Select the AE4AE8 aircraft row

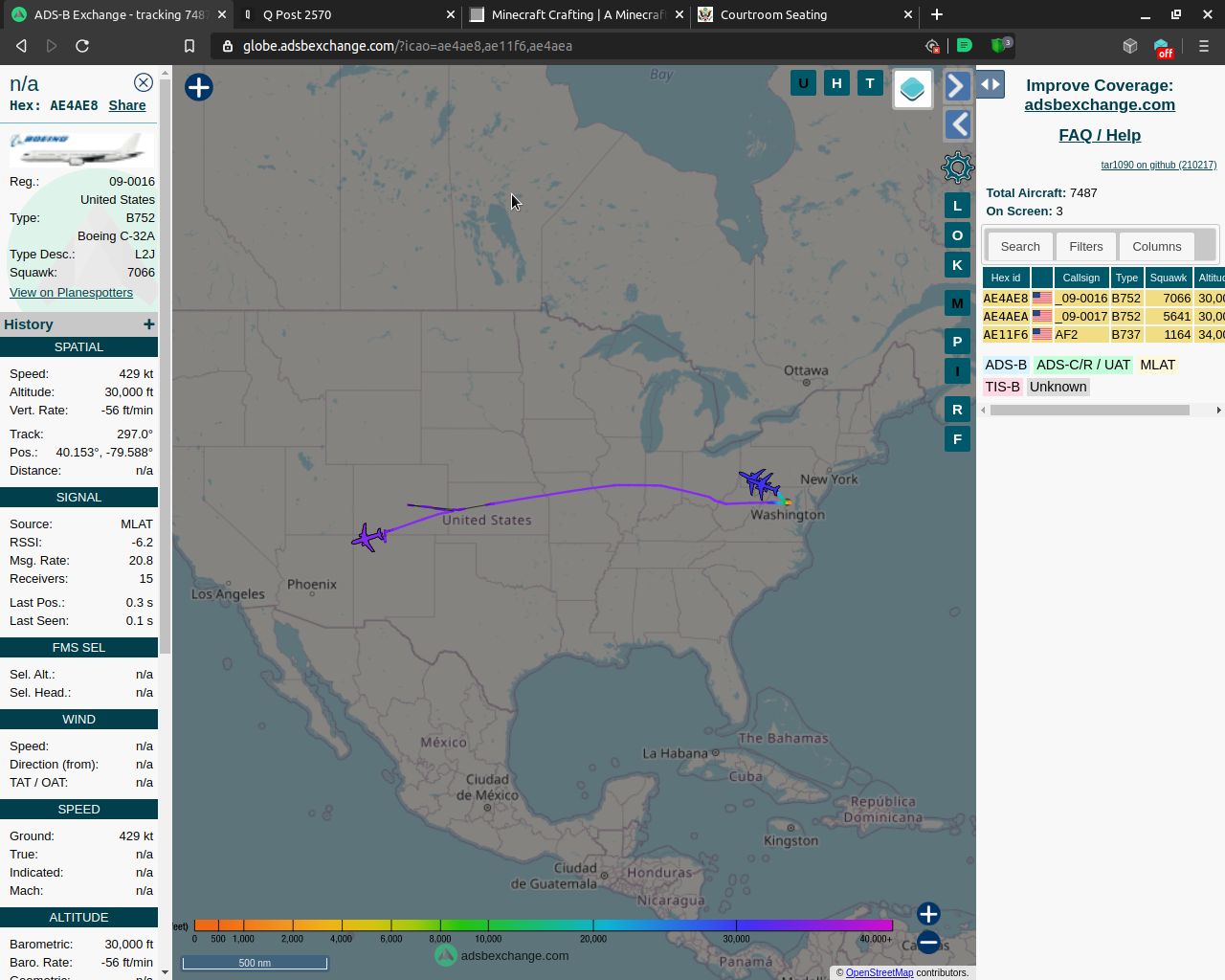(1103, 298)
